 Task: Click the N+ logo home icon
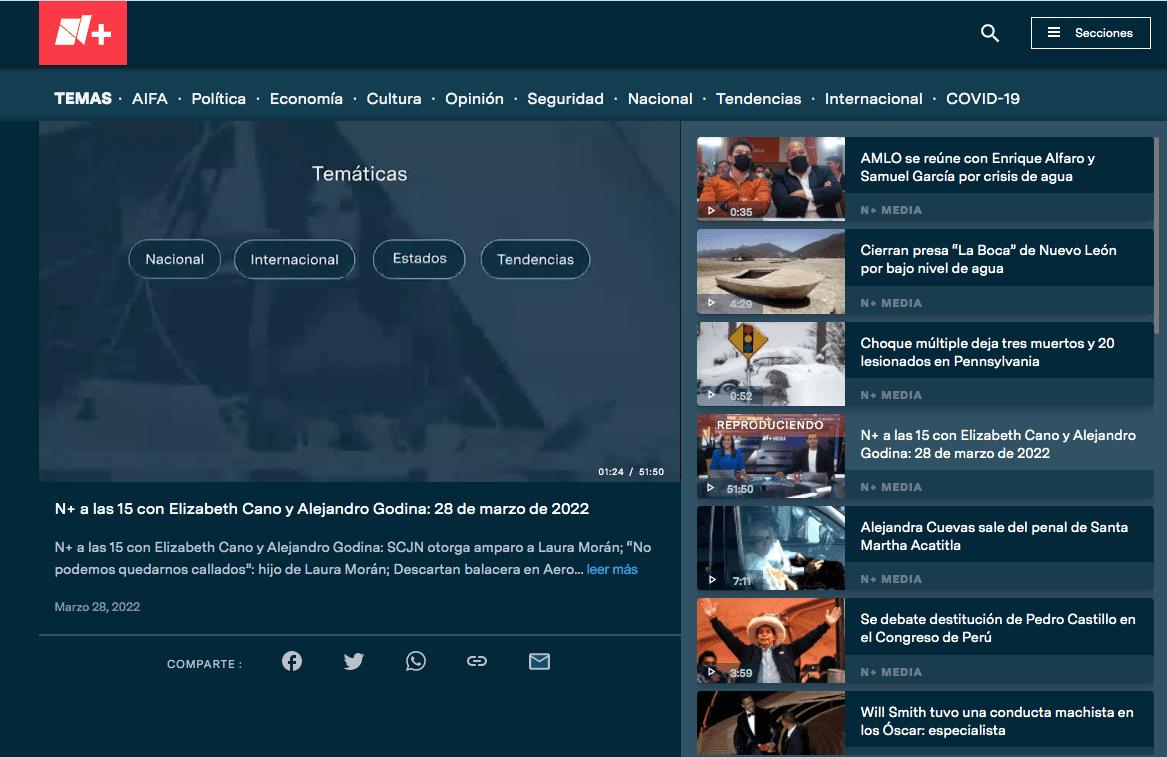(83, 33)
